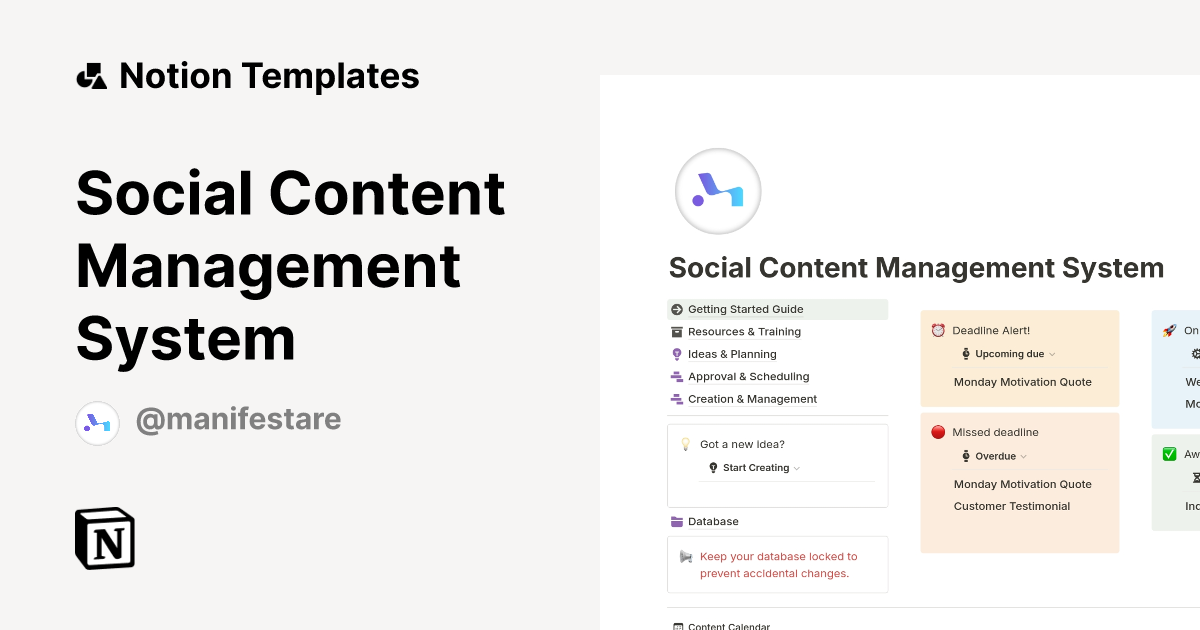Select the Approval & Scheduling entry

tap(748, 376)
